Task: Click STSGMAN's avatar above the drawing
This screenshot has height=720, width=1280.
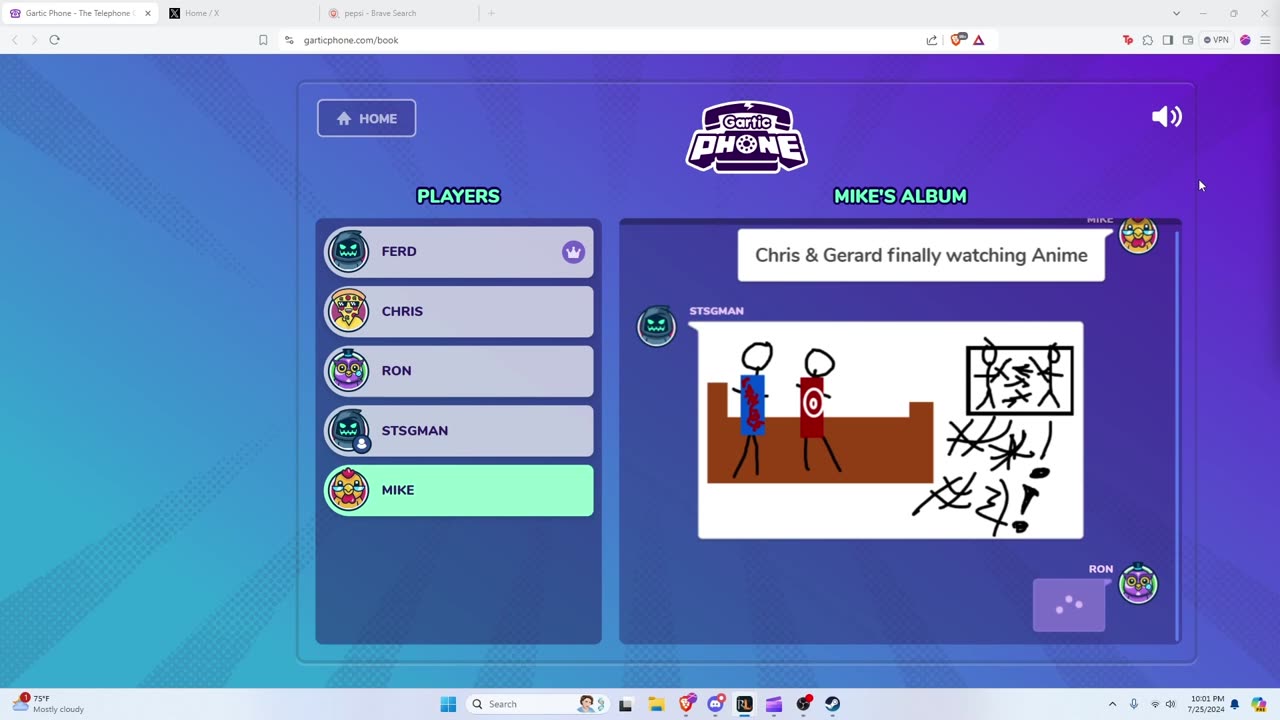Action: pyautogui.click(x=656, y=326)
